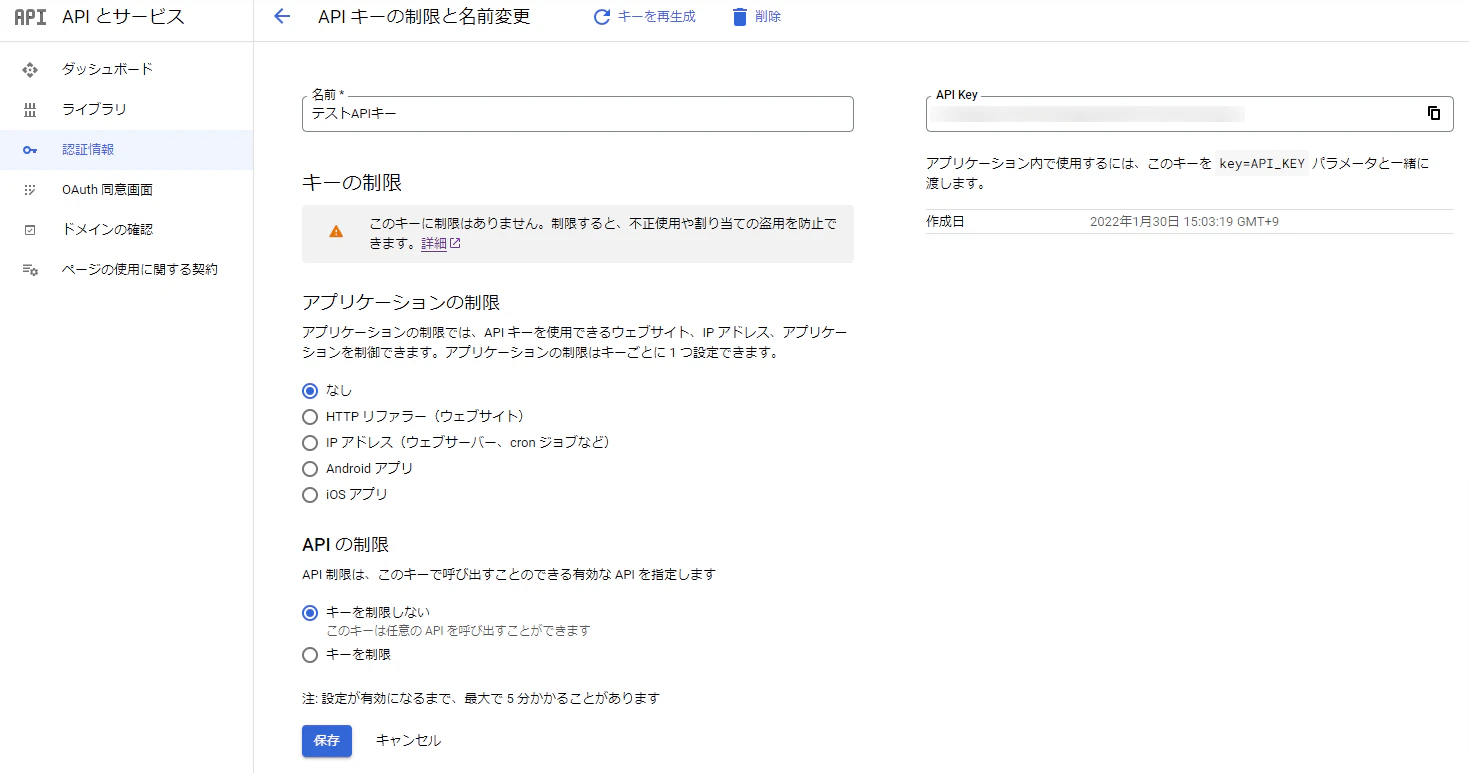This screenshot has width=1469, height=773.
Task: Open ページの使用に関する契約 item
Action: 139,270
